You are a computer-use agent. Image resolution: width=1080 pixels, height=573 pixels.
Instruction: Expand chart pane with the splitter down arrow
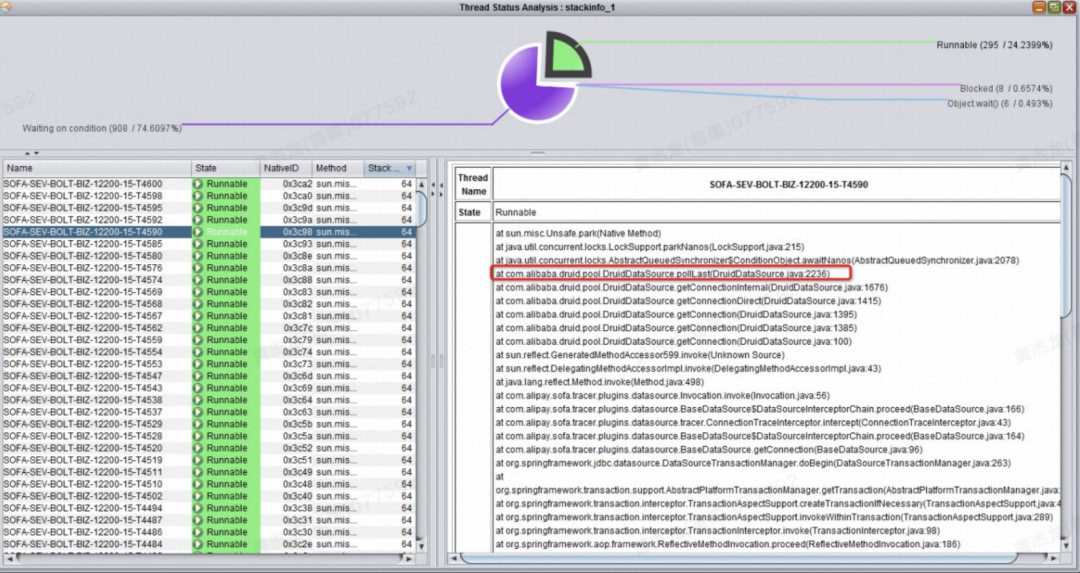click(x=36, y=153)
